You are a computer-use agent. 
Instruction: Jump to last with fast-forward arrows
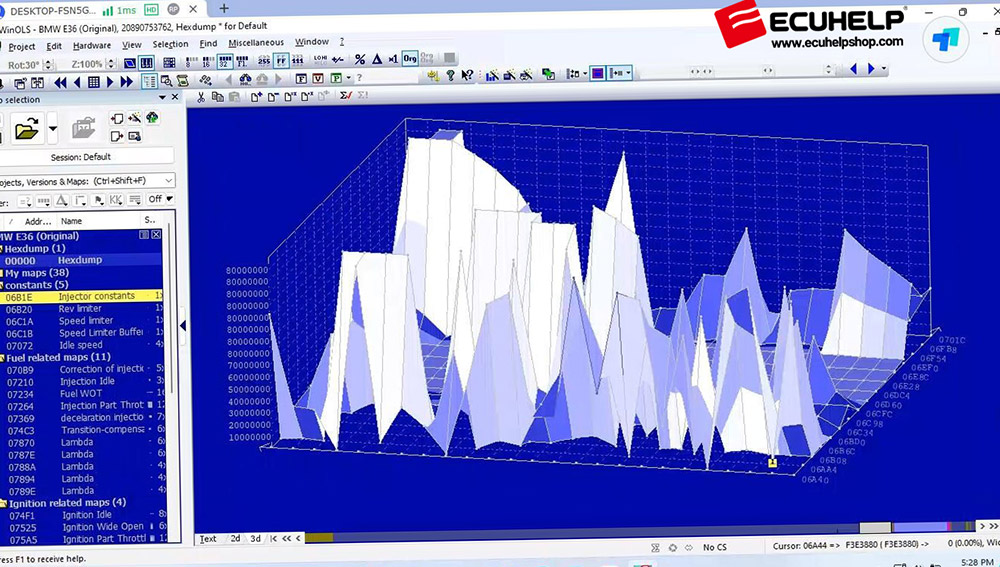coord(126,82)
